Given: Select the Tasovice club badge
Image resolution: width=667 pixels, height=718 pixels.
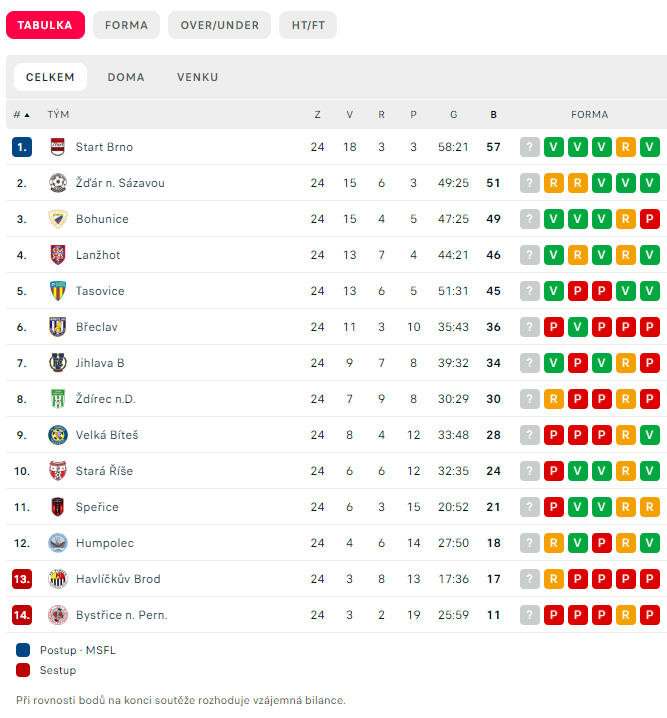Looking at the screenshot, I should (x=58, y=291).
